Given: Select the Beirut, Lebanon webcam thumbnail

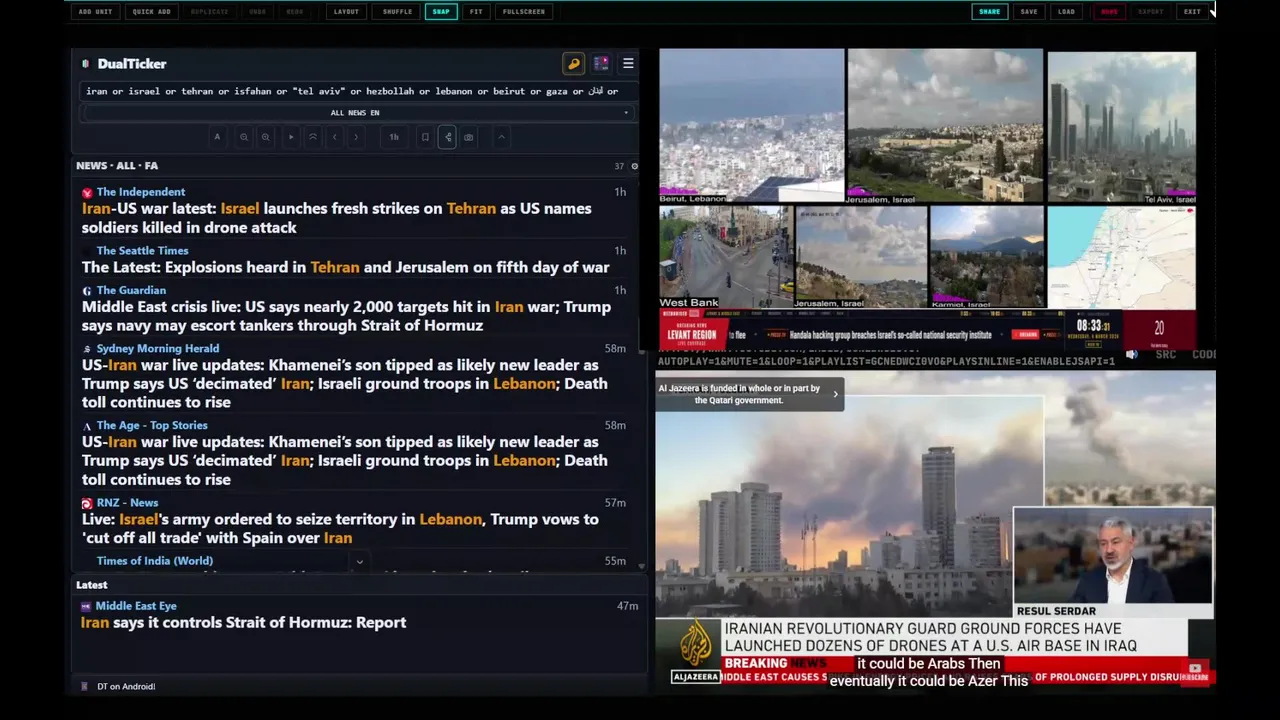Looking at the screenshot, I should [751, 125].
